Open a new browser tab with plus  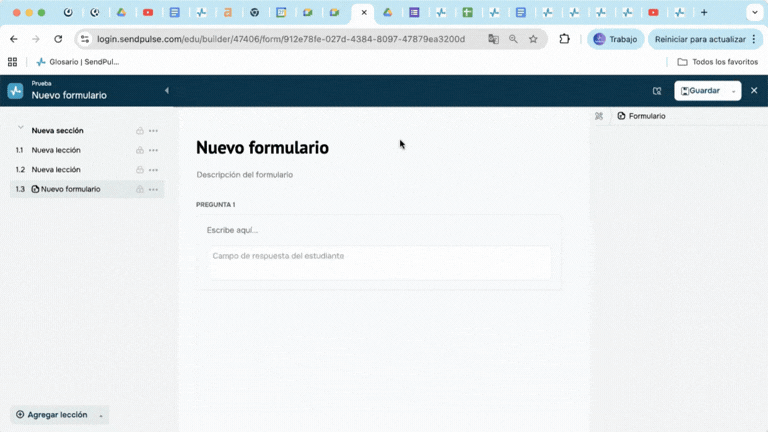point(704,13)
